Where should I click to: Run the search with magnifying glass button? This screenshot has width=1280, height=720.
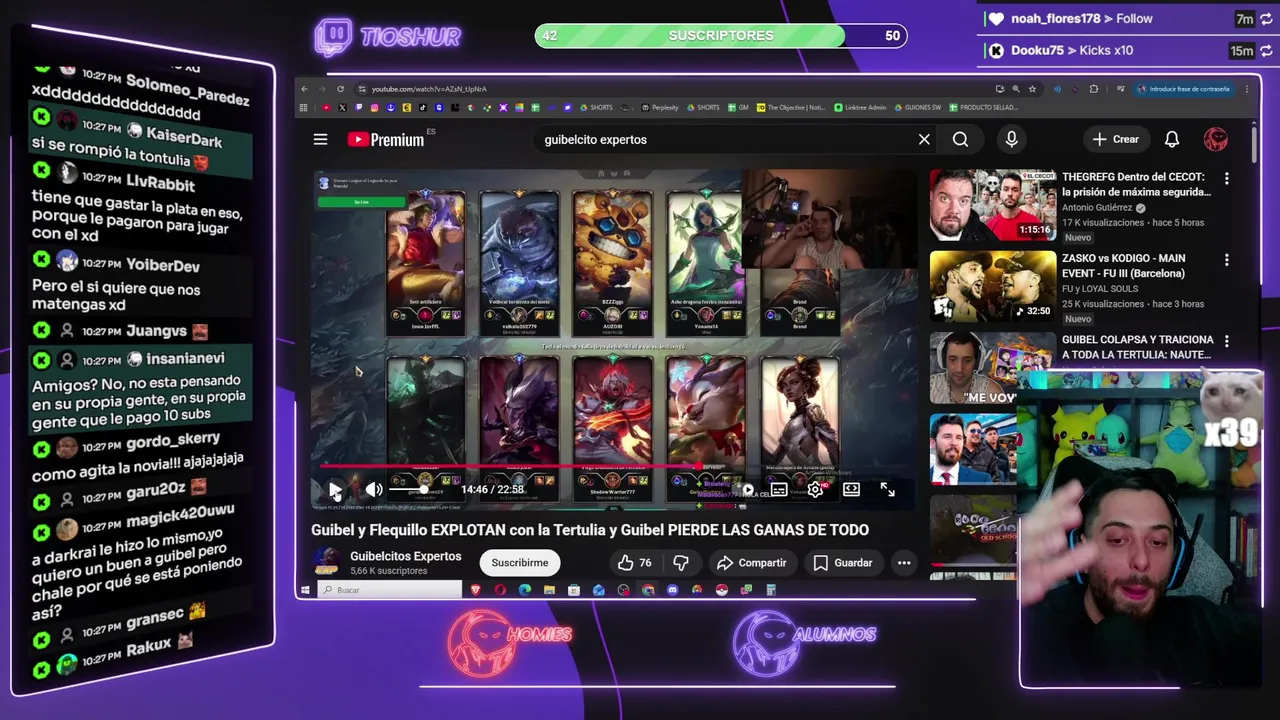(x=960, y=140)
